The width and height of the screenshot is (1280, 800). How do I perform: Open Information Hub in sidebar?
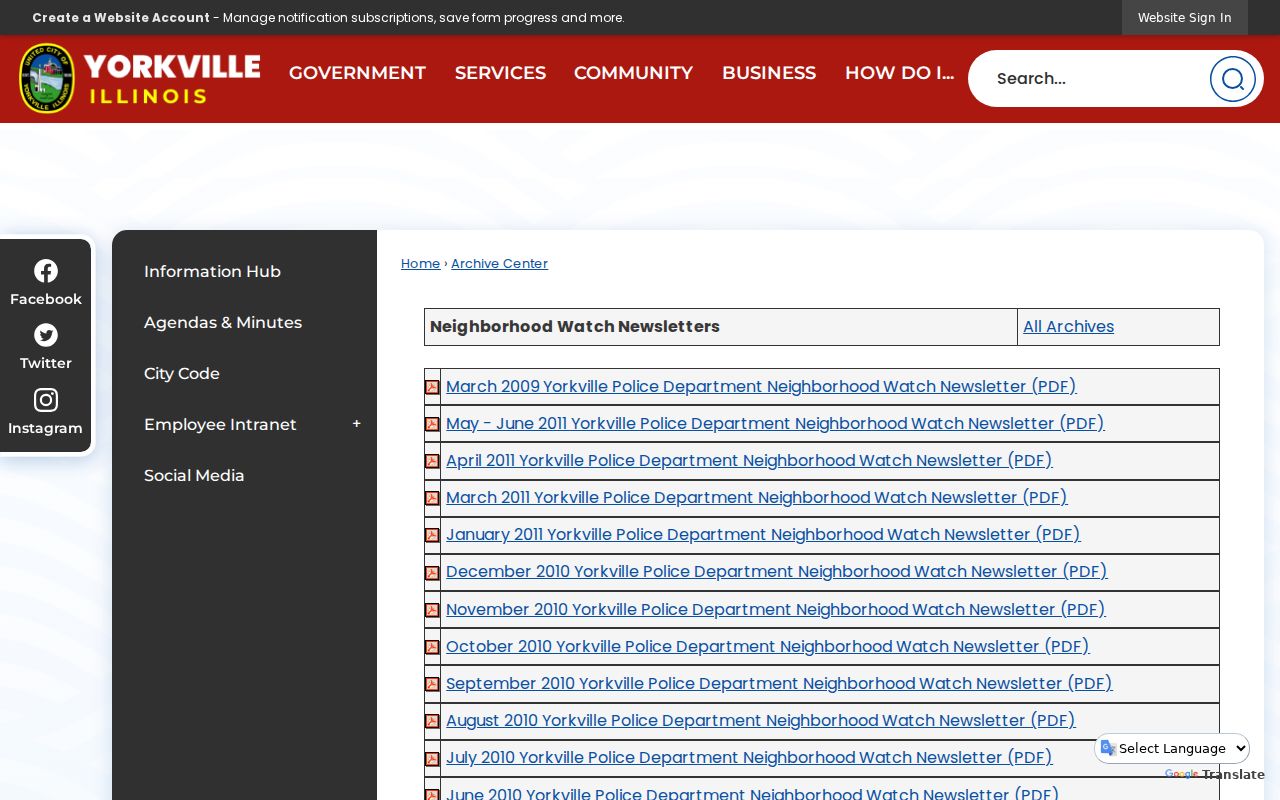point(212,271)
